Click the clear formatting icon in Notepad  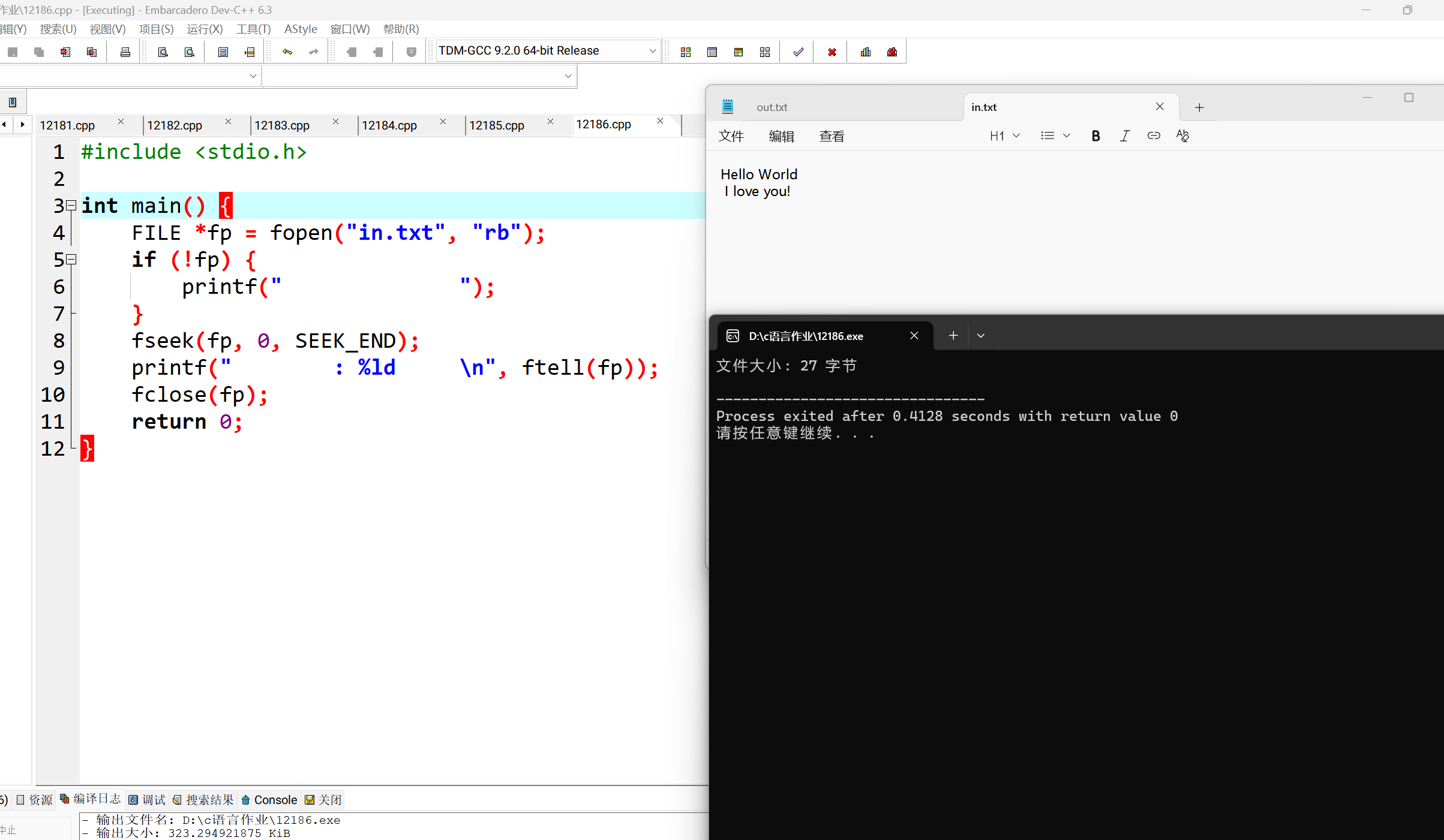[1182, 136]
